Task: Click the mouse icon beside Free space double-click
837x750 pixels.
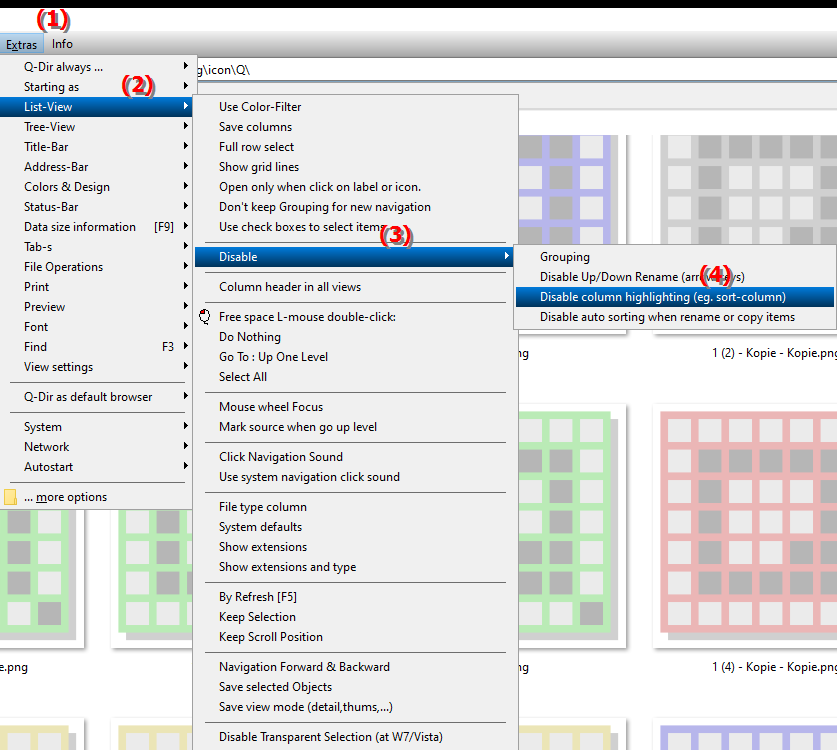Action: pos(204,317)
